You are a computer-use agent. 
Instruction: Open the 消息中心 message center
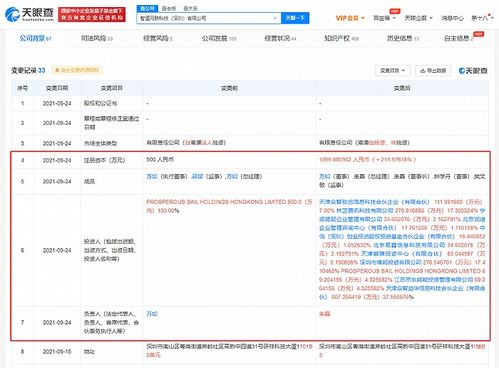pos(452,18)
